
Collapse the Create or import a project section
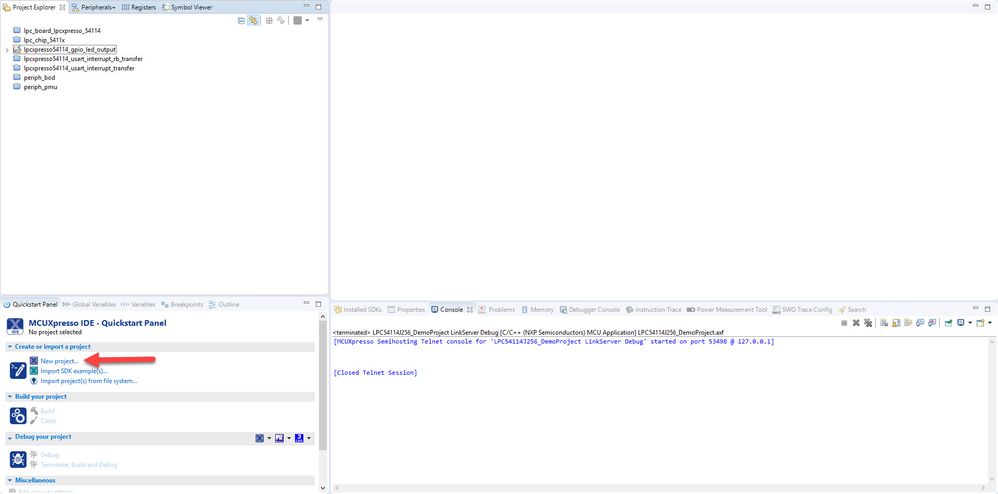point(10,347)
